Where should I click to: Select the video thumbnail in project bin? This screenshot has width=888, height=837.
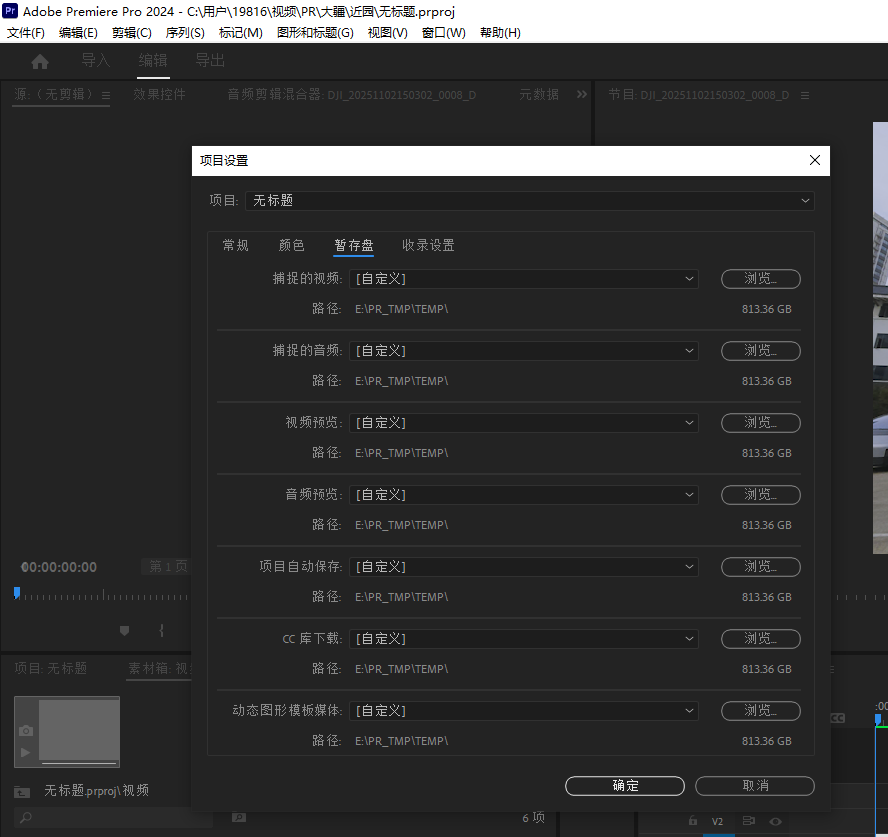(67, 731)
